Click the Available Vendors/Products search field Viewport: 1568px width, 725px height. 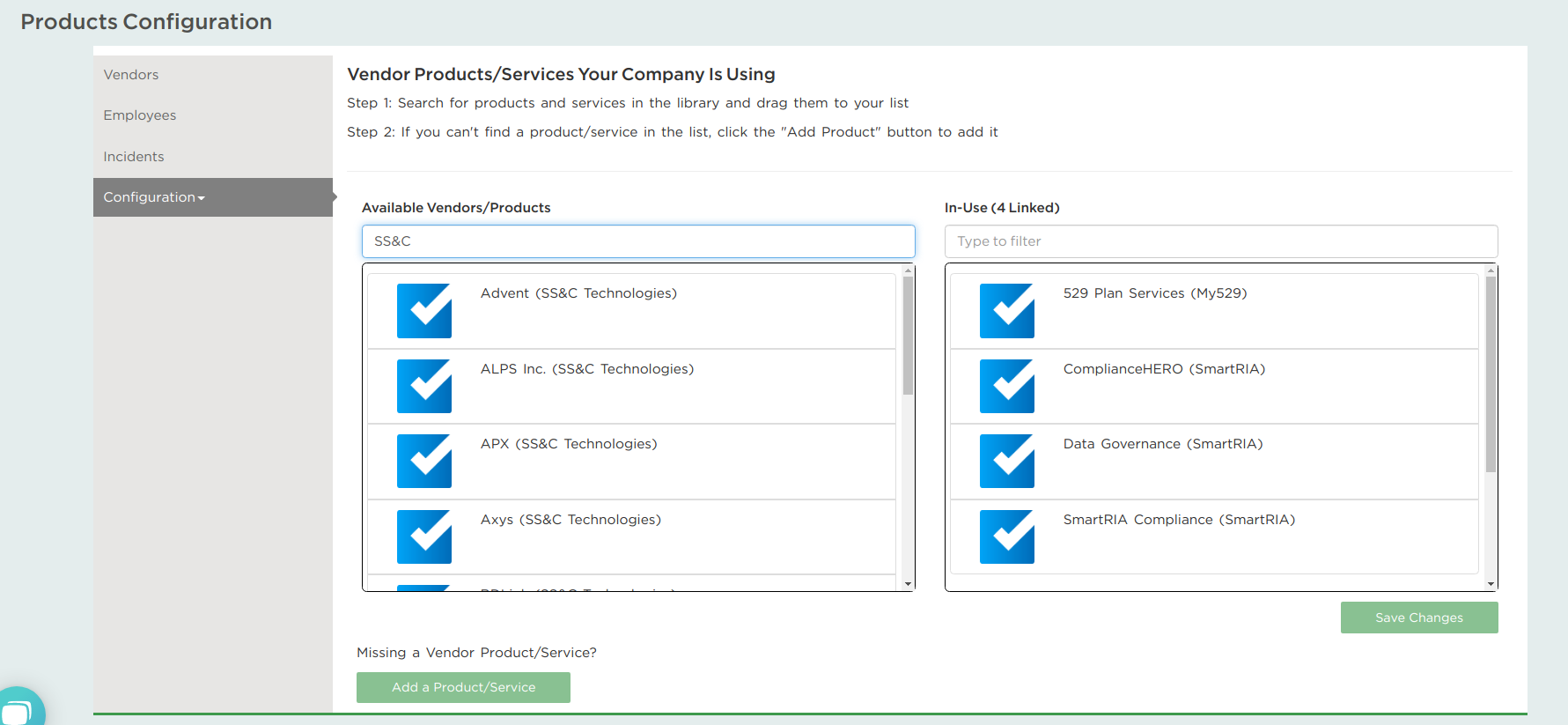point(638,241)
